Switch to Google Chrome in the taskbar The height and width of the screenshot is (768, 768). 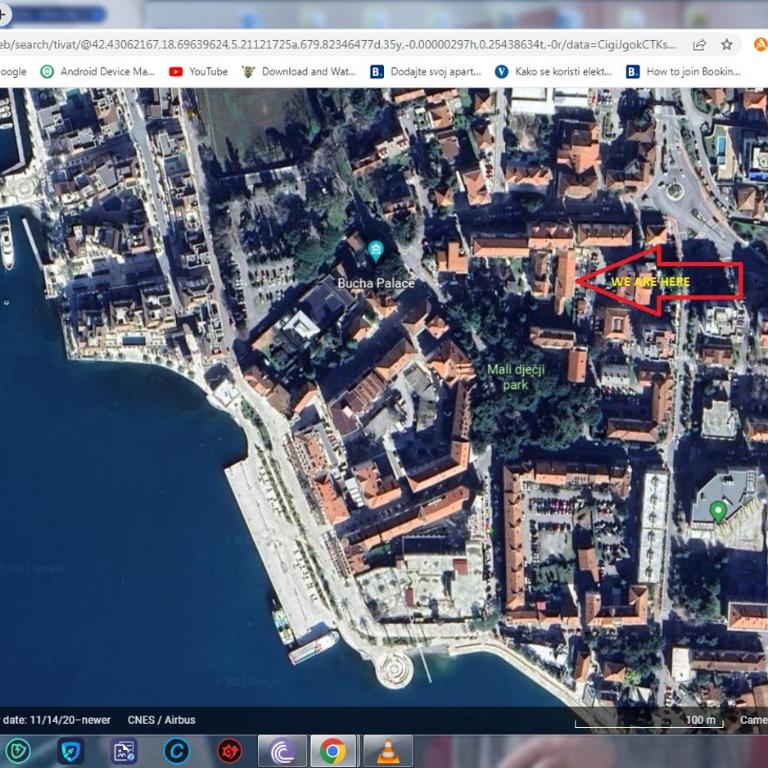(x=333, y=750)
